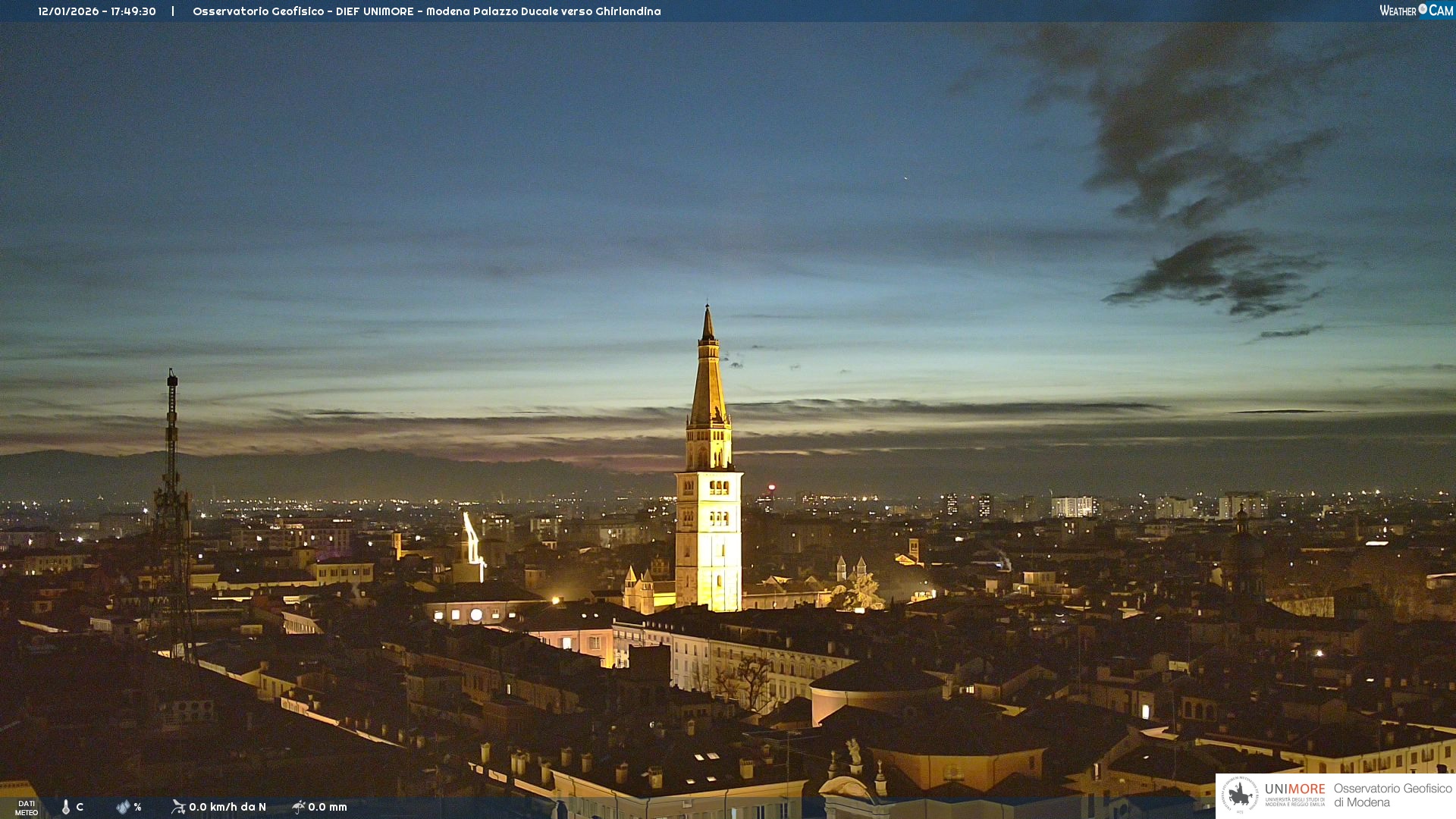Click the UNIMORE horseman seal logo
This screenshot has height=819, width=1456.
1240,794
